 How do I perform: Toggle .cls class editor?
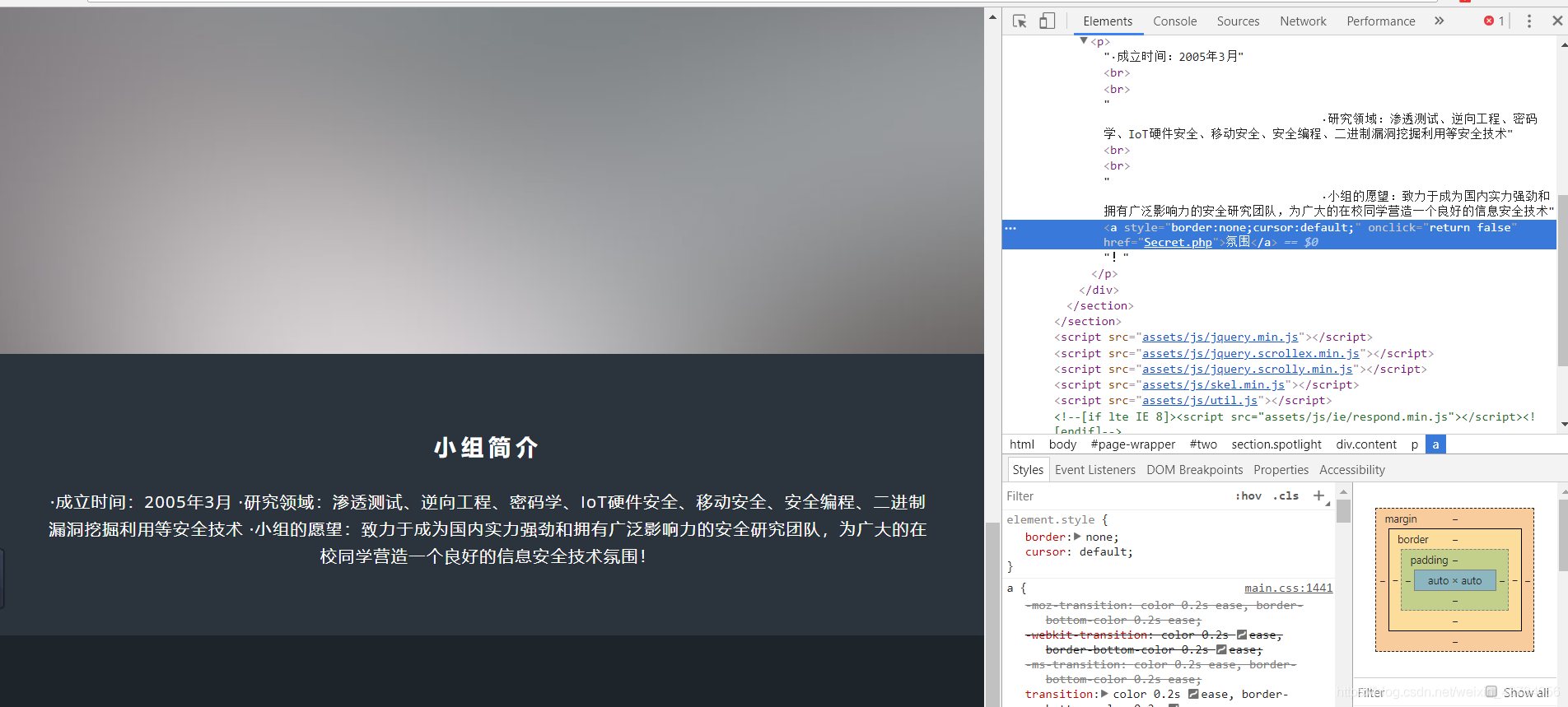pyautogui.click(x=1286, y=496)
